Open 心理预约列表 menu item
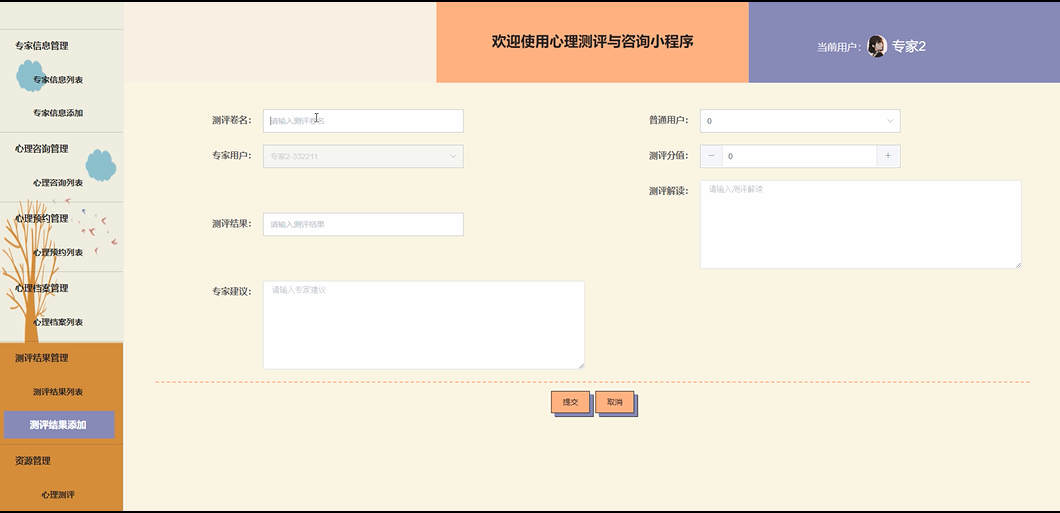Screen dimensions: 1060x513 click(x=58, y=252)
